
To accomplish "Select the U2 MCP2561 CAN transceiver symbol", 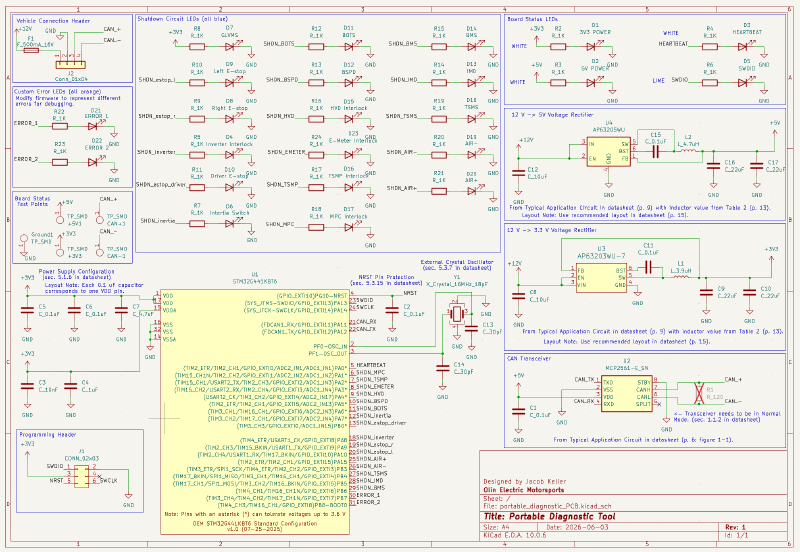I will (627, 393).
